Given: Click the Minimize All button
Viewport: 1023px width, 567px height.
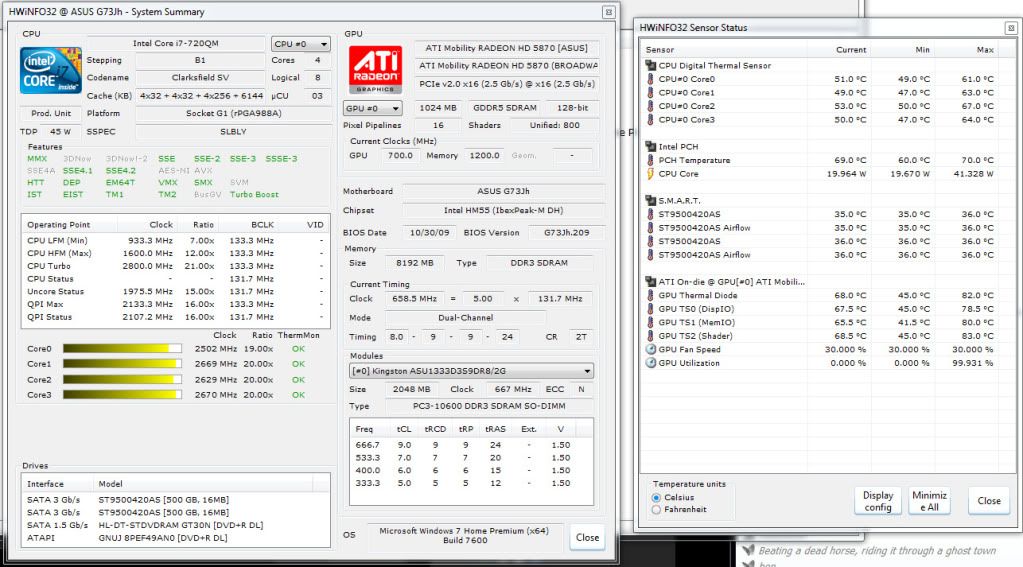Looking at the screenshot, I should pos(929,501).
